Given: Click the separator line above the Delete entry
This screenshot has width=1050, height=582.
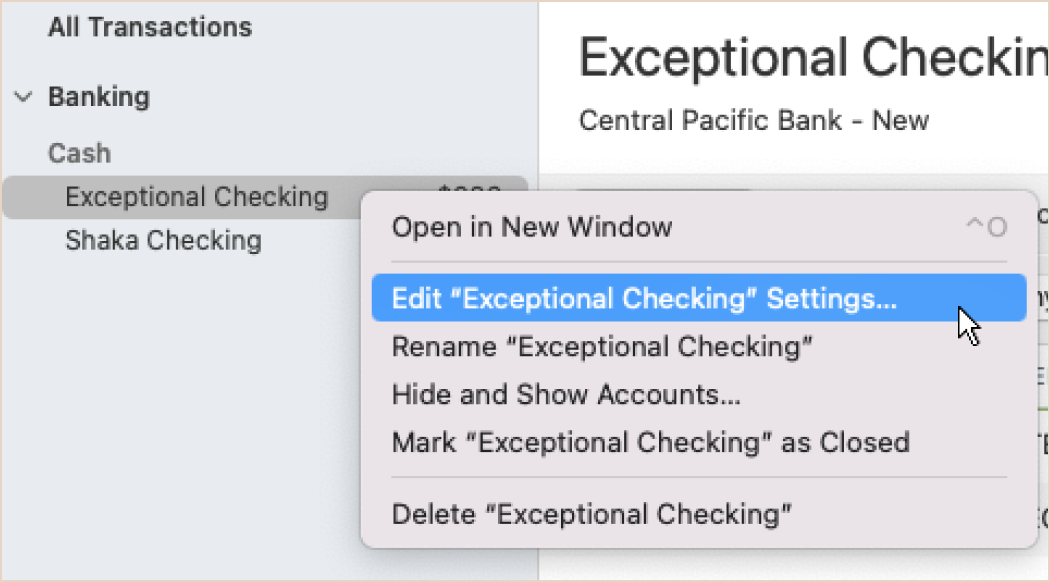Looking at the screenshot, I should (x=698, y=478).
